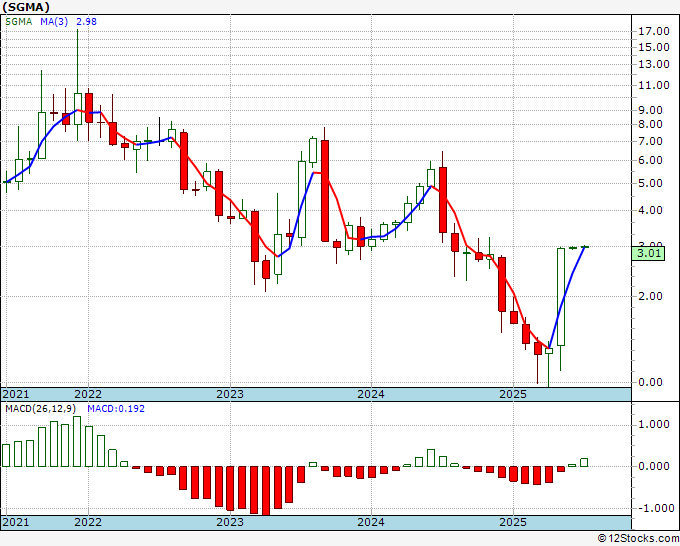
Task: Click 2023 on the MACD time axis
Action: [x=230, y=522]
